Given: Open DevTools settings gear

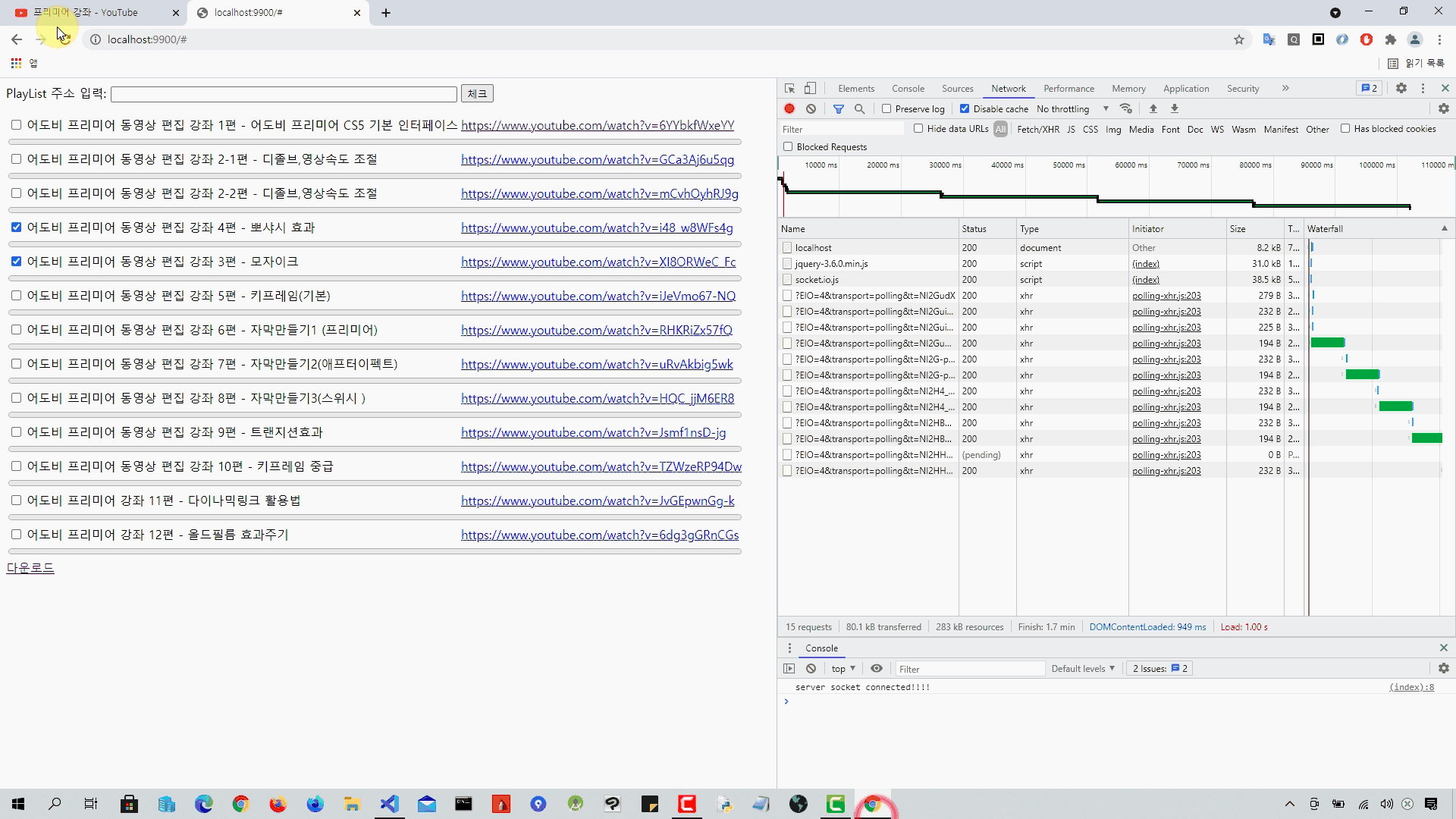Looking at the screenshot, I should (1401, 89).
